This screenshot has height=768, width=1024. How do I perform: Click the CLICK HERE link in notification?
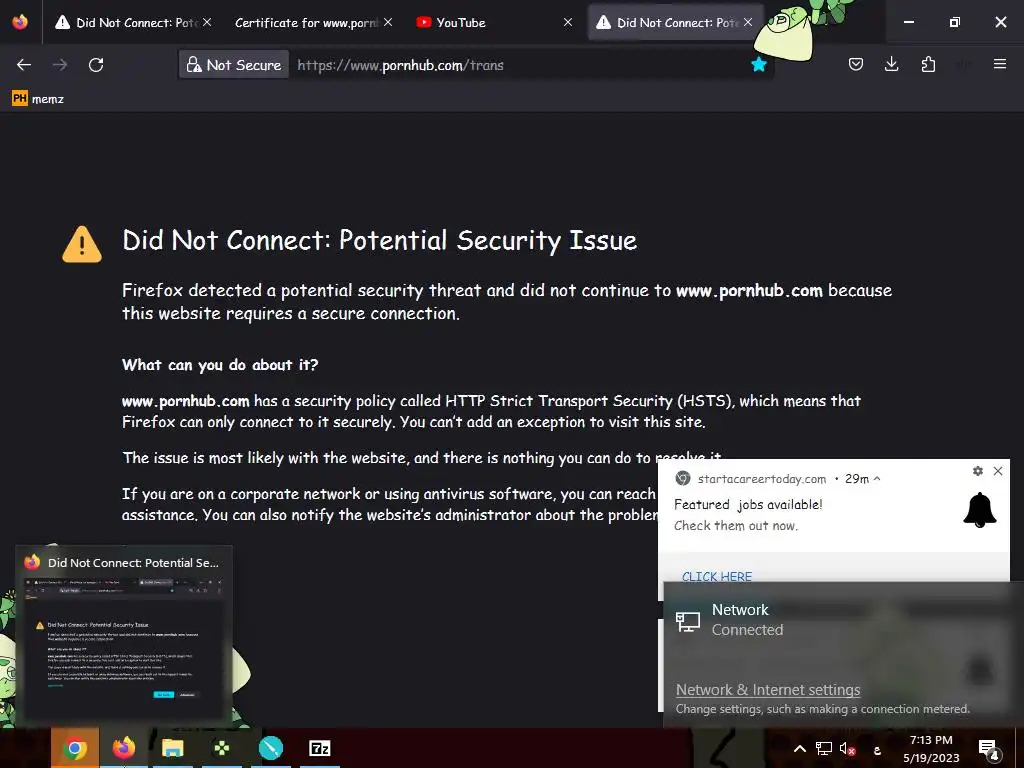[716, 576]
